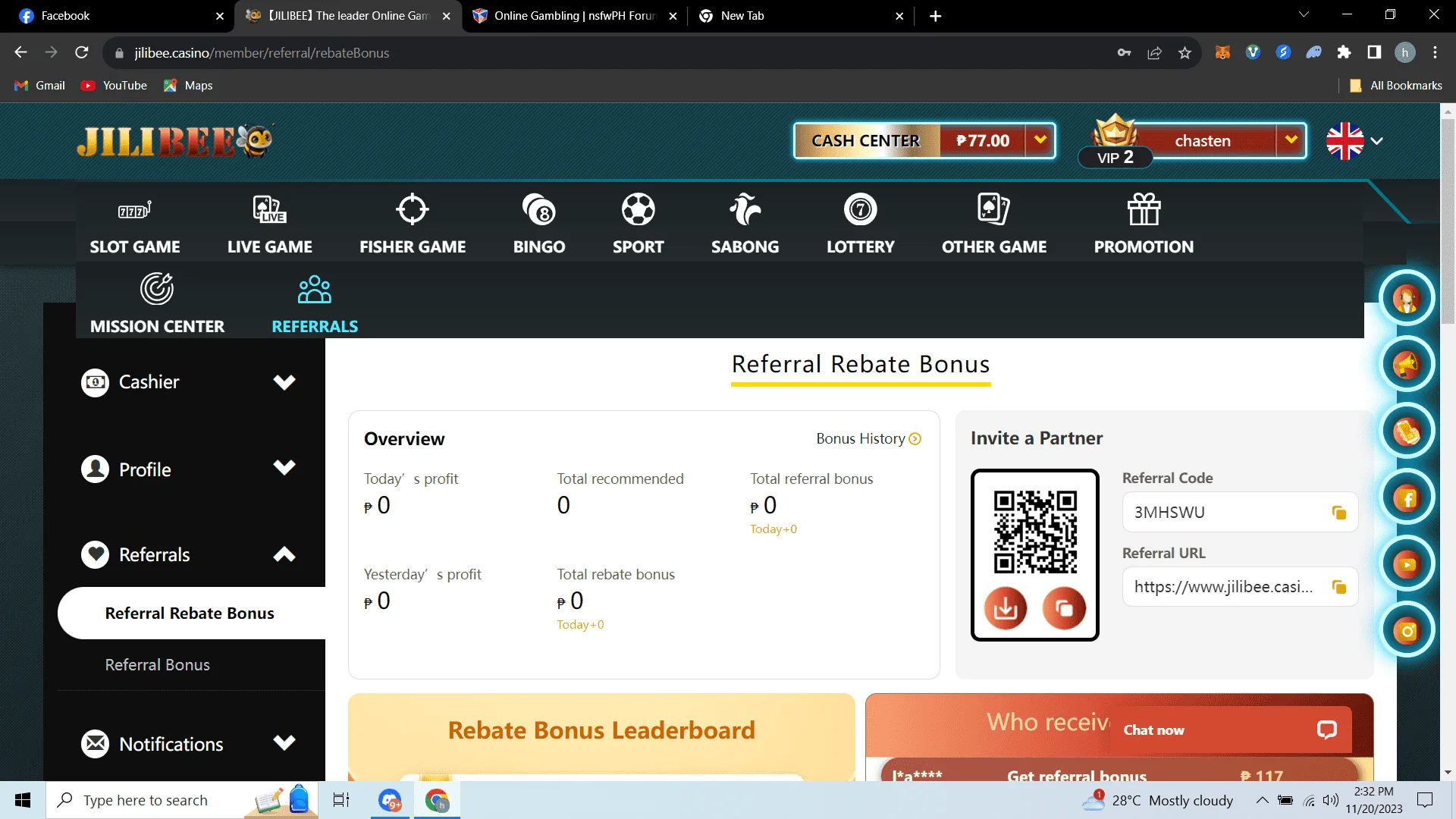Switch to the Facebook browser tab
The image size is (1456, 819).
point(117,16)
